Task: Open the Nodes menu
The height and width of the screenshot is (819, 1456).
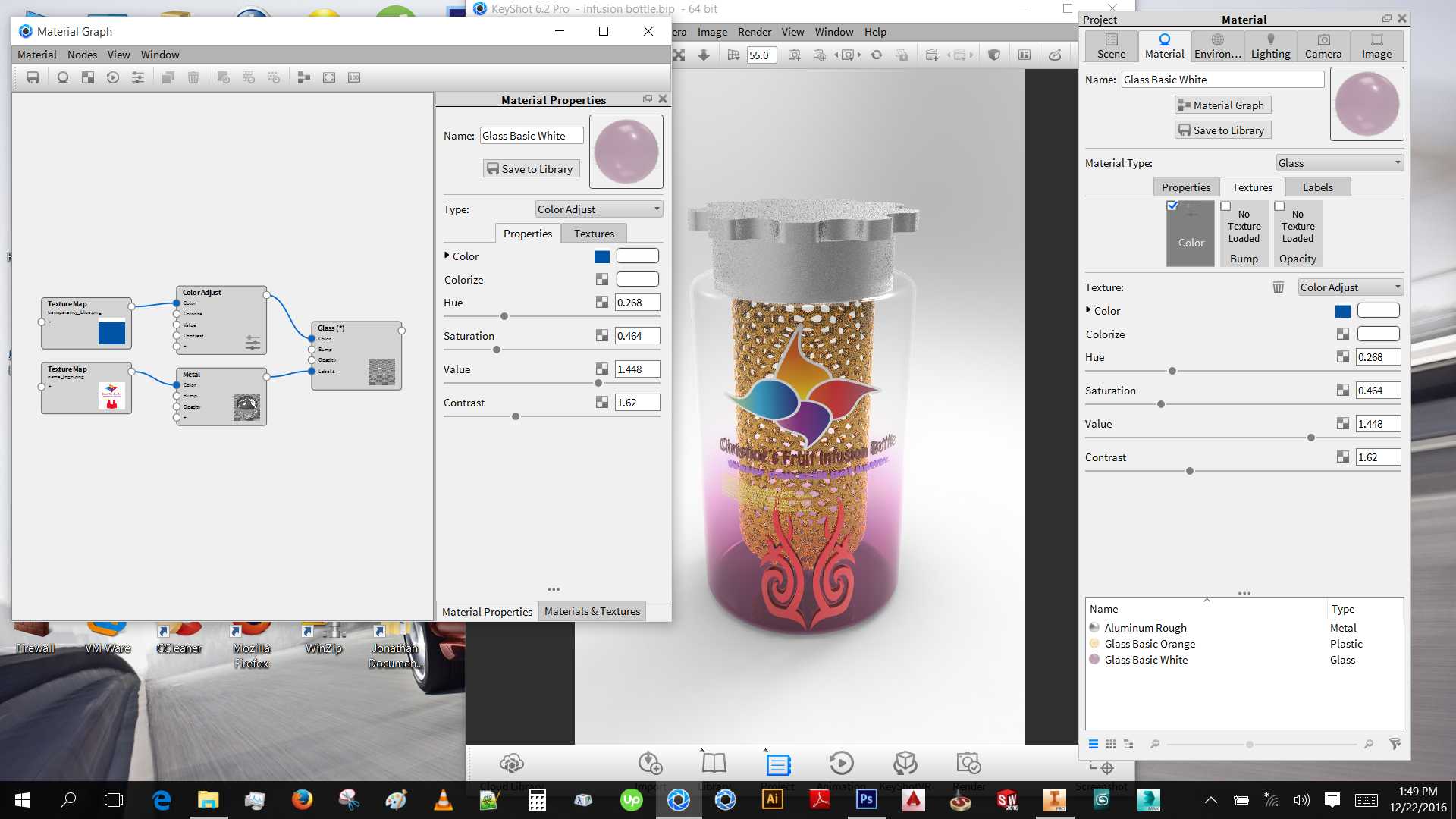Action: 82,55
